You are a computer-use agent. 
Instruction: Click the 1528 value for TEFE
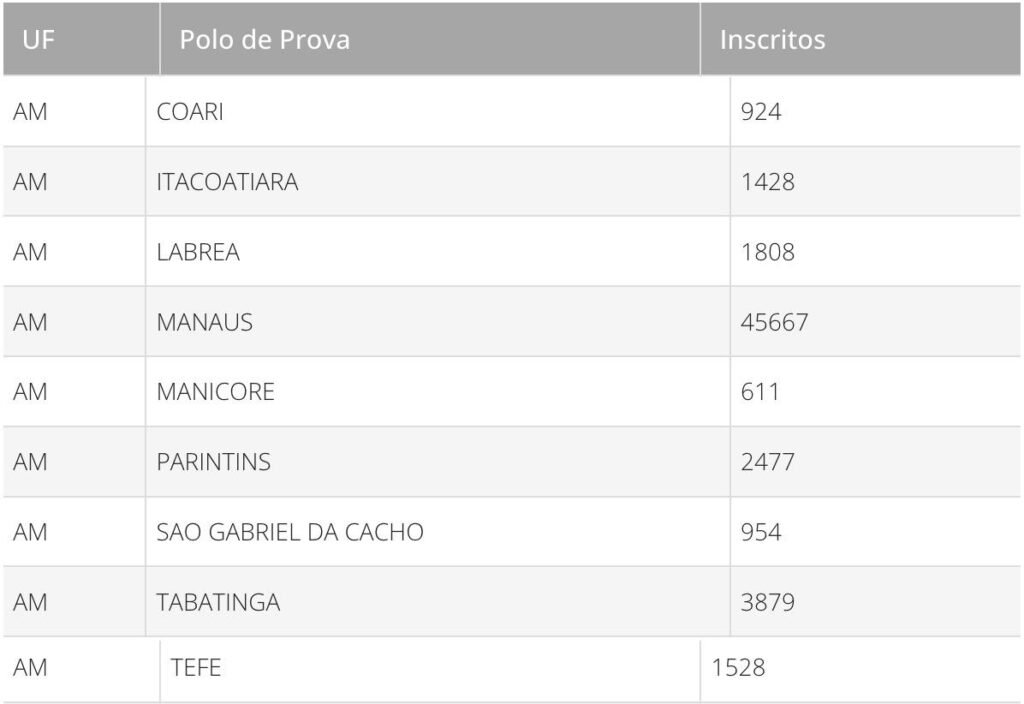(x=738, y=668)
